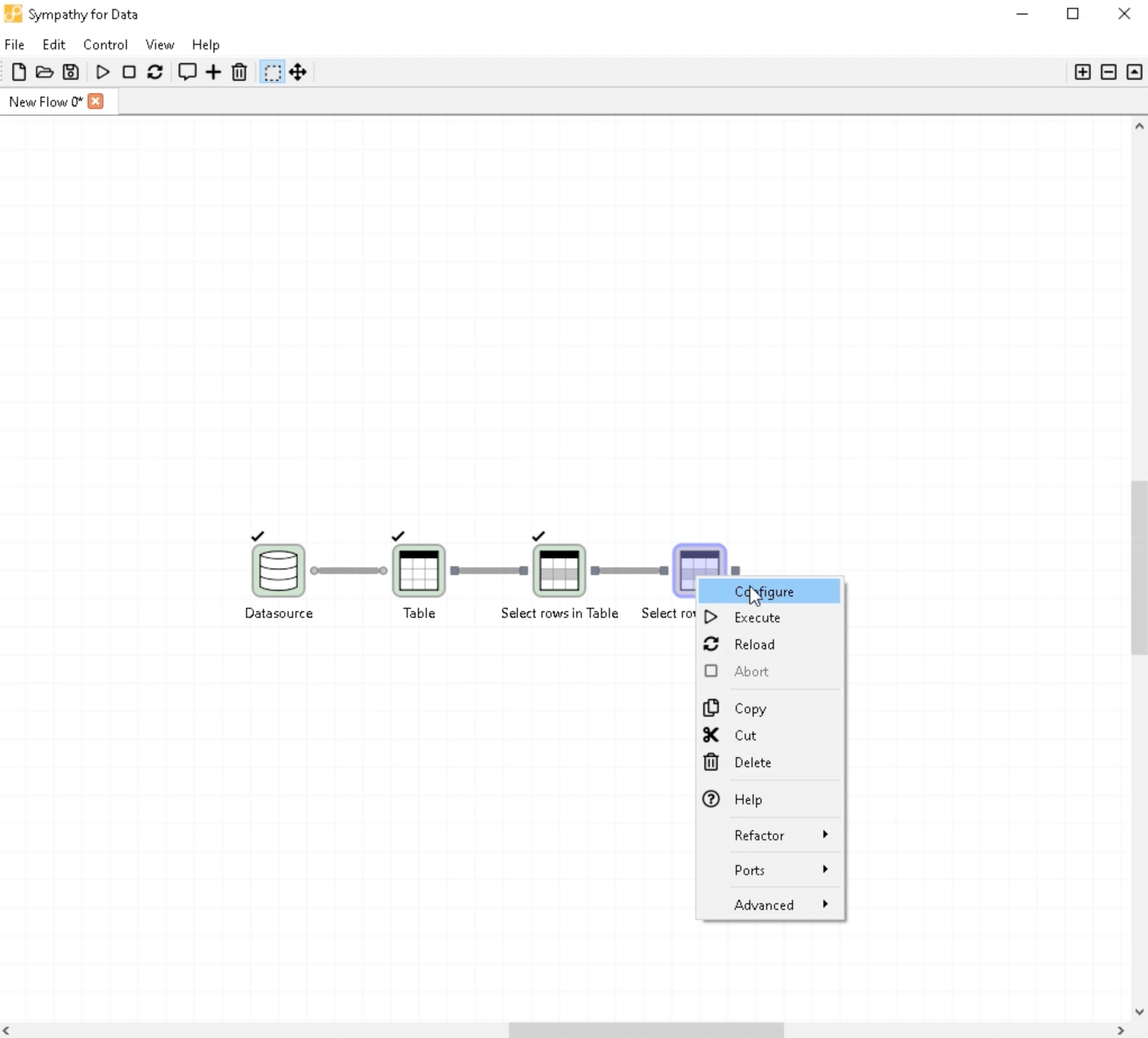Screen dimensions: 1148x1038
Task: Expand the Refactor submenu
Action: (769, 835)
